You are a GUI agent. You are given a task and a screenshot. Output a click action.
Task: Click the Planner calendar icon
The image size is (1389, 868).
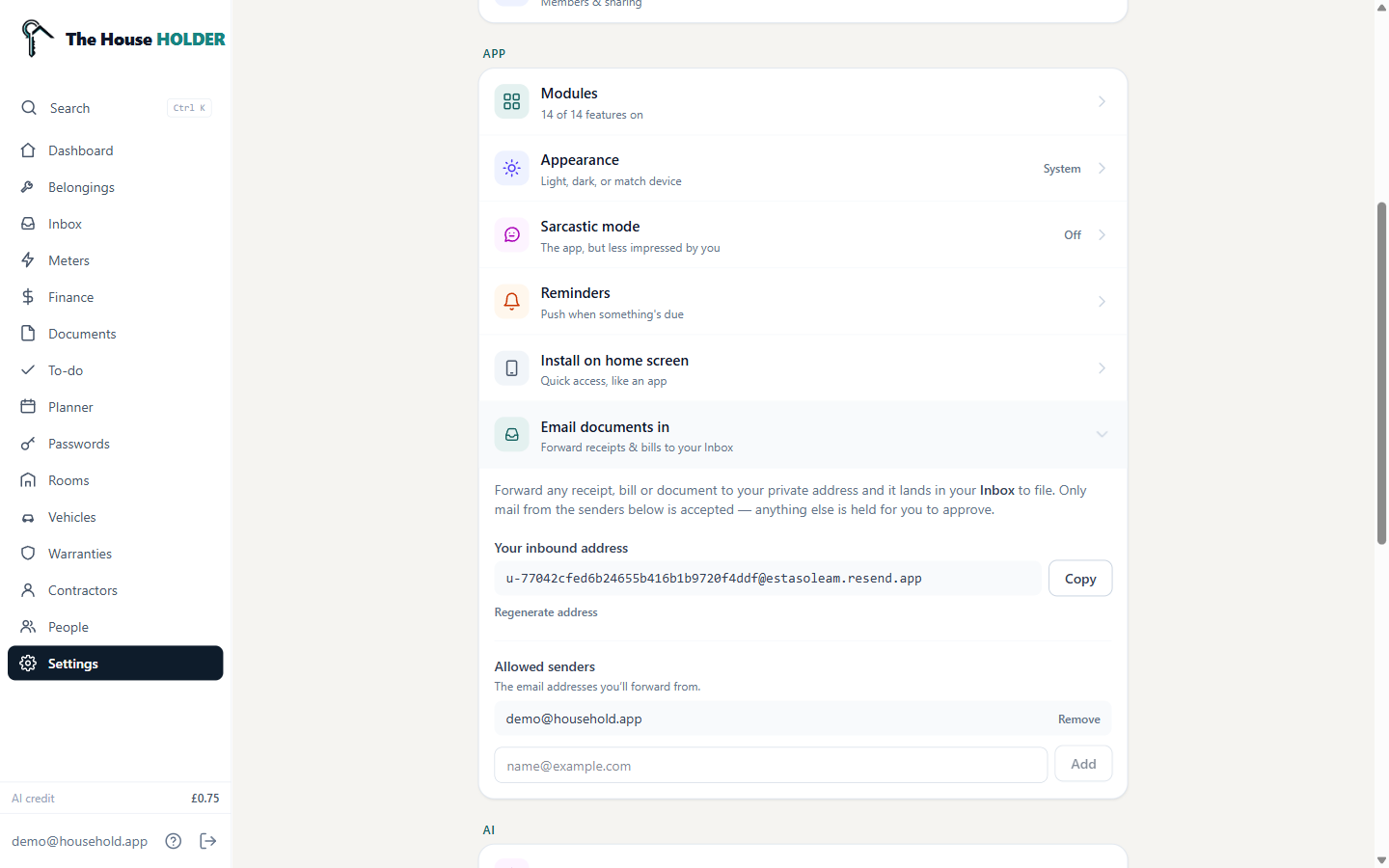(x=28, y=407)
